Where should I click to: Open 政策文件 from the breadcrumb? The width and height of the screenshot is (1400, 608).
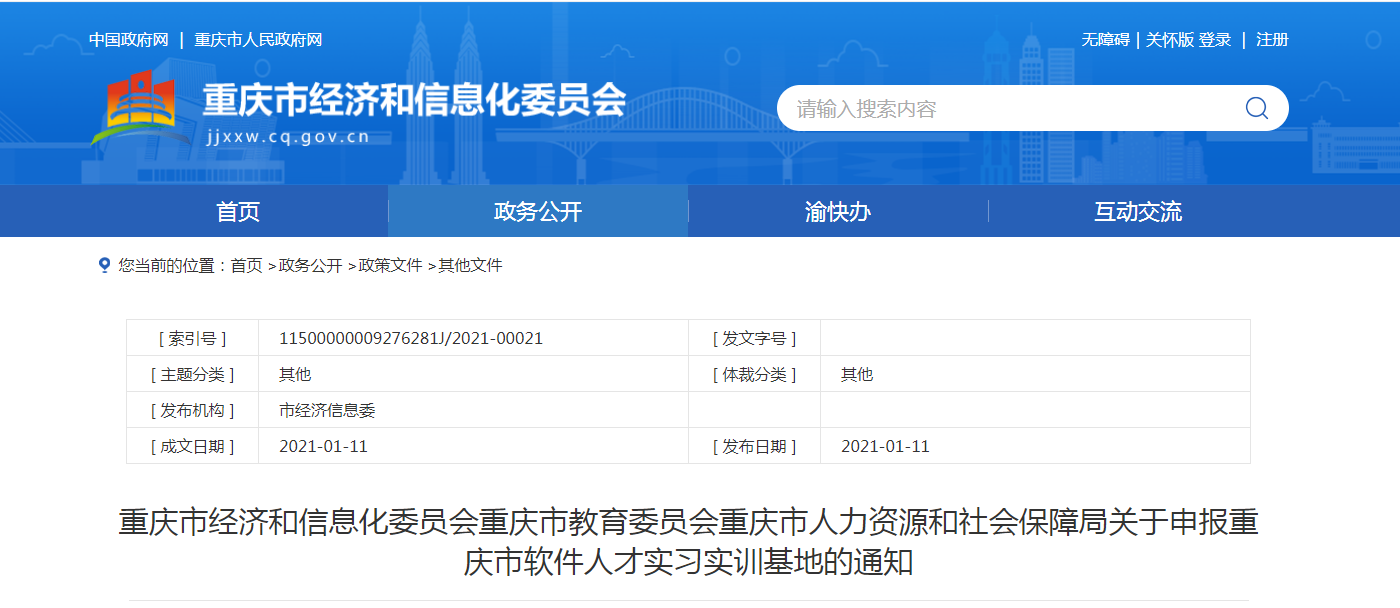pyautogui.click(x=390, y=265)
